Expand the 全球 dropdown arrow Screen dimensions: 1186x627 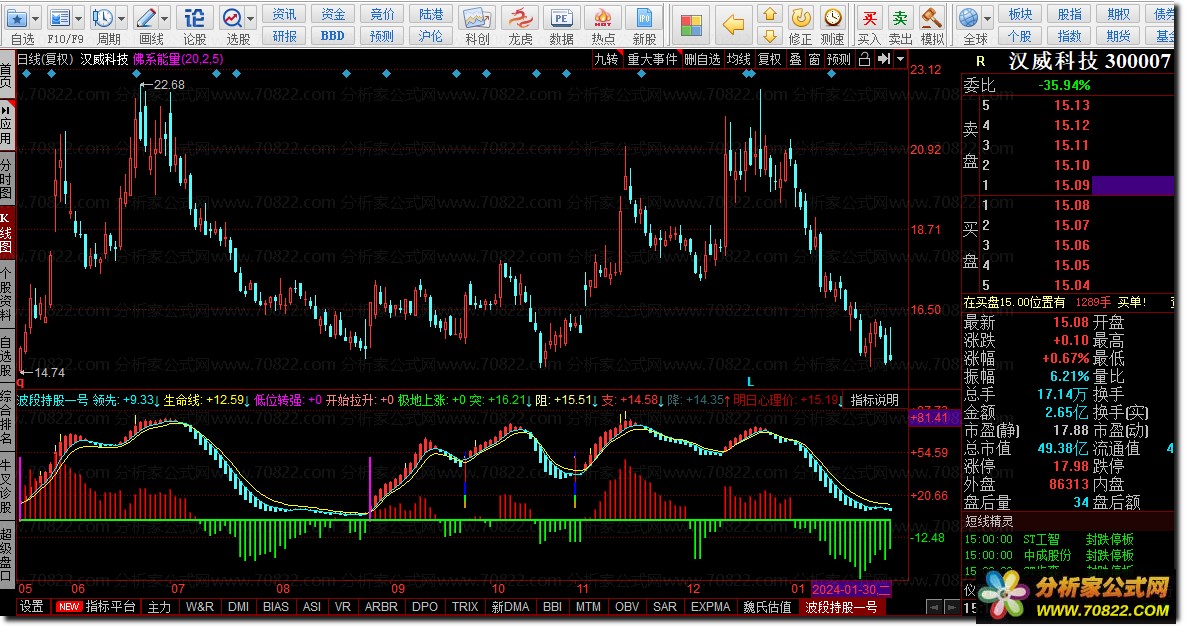pyautogui.click(x=987, y=18)
